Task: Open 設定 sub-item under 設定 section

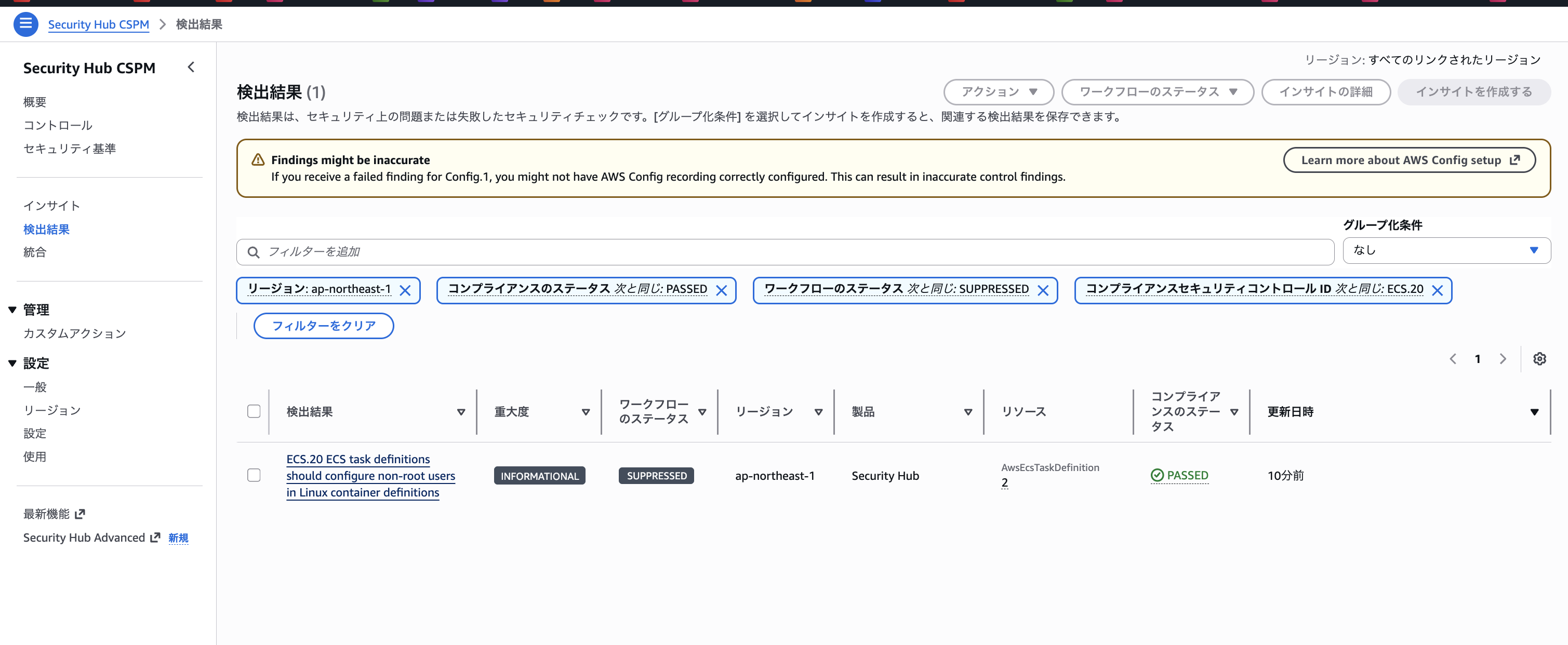Action: 35,433
